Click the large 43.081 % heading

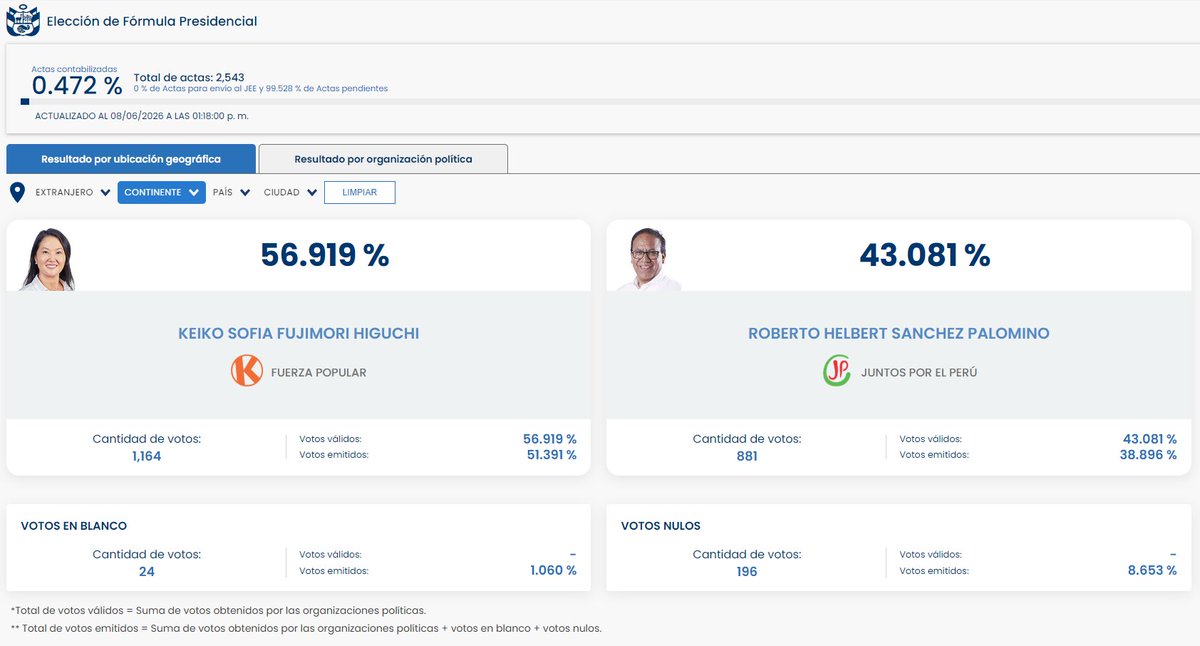[x=925, y=255]
